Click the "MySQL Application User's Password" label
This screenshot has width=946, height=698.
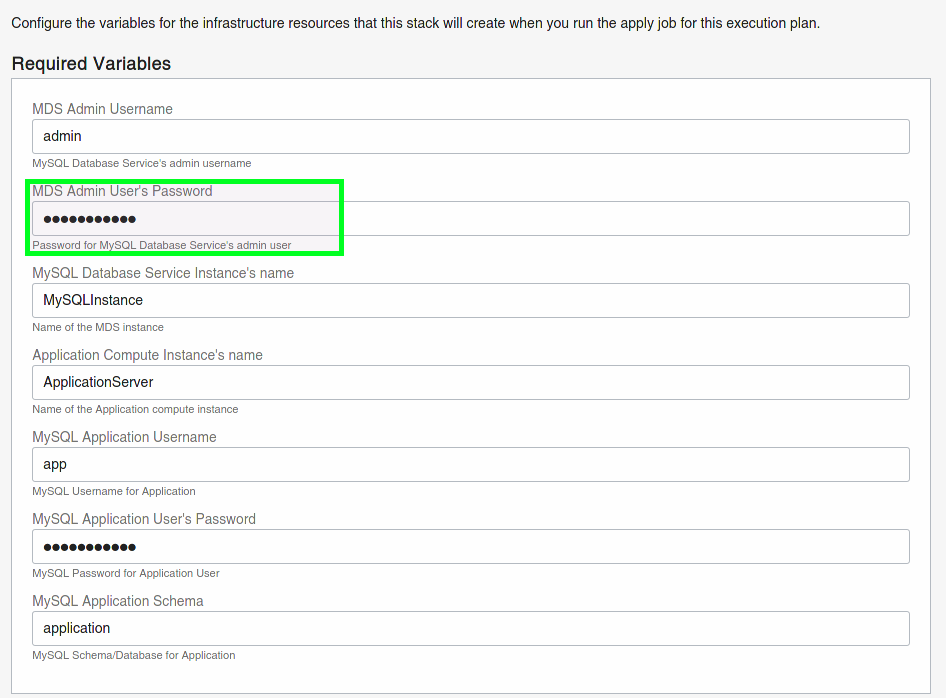[x=144, y=519]
